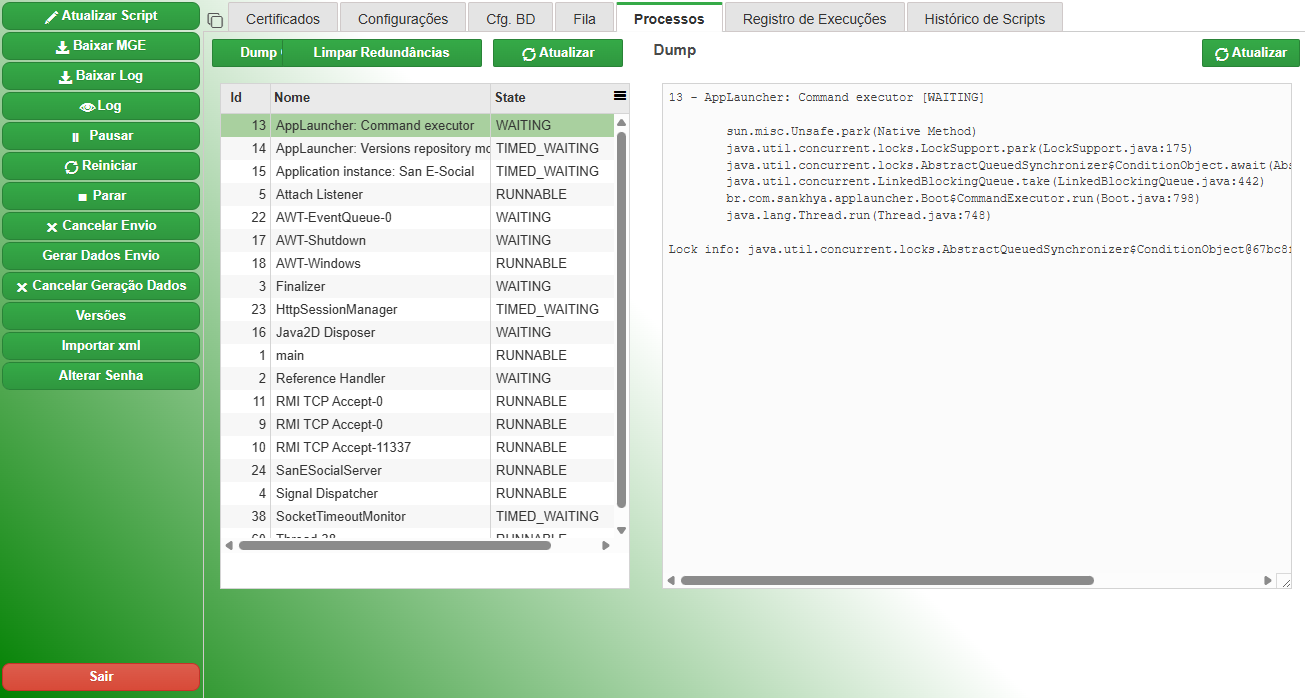The width and height of the screenshot is (1305, 698).
Task: Select the Java2D Disposer row
Action: [418, 333]
